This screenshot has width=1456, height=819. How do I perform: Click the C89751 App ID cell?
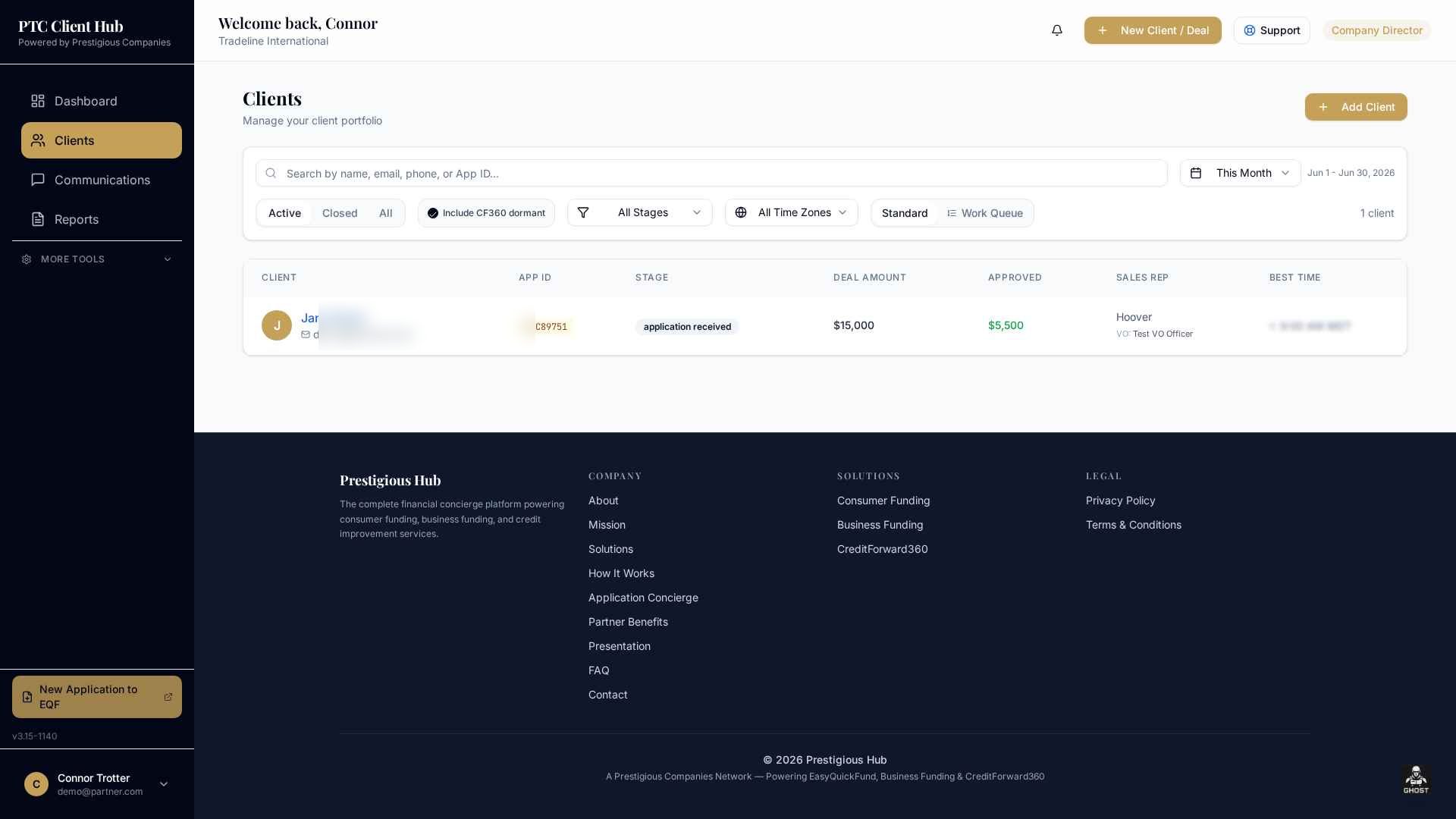pos(546,327)
